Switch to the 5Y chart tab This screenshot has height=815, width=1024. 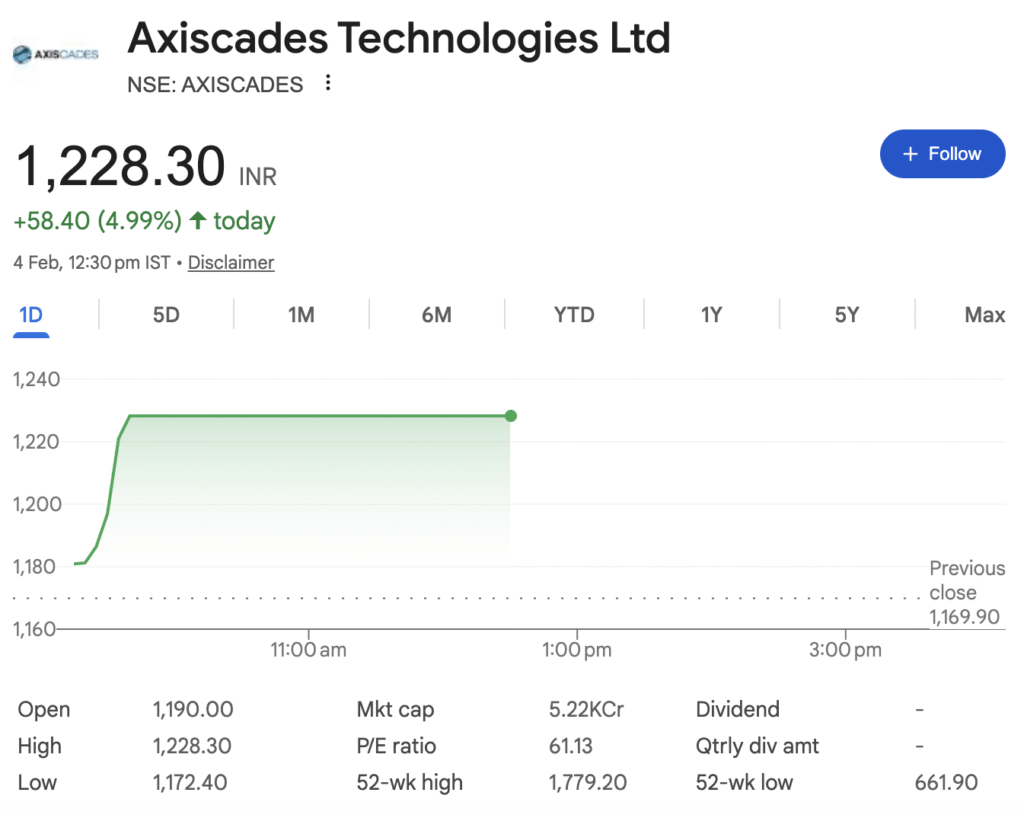click(847, 315)
